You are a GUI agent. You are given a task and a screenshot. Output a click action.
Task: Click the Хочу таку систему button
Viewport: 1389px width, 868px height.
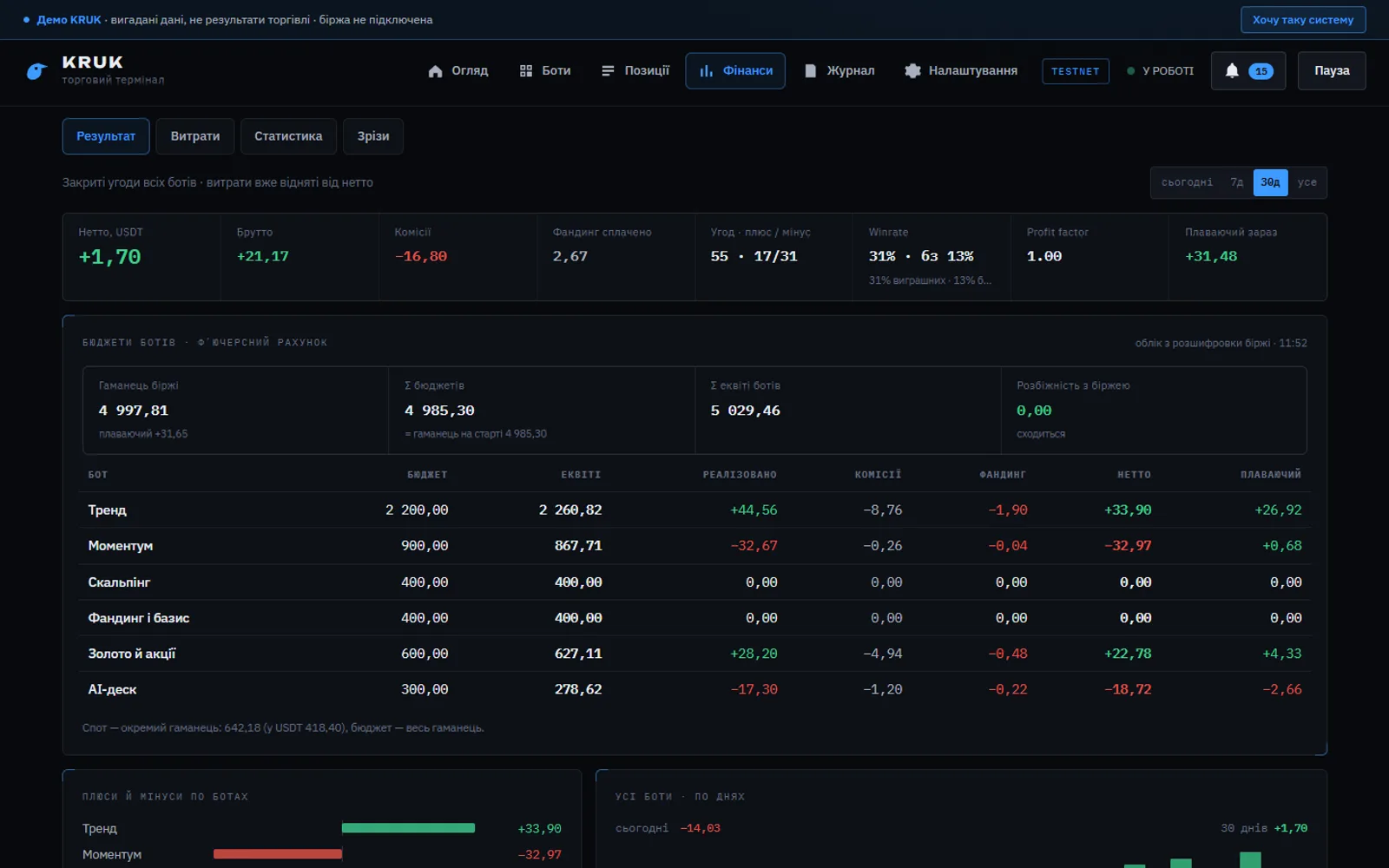1303,20
